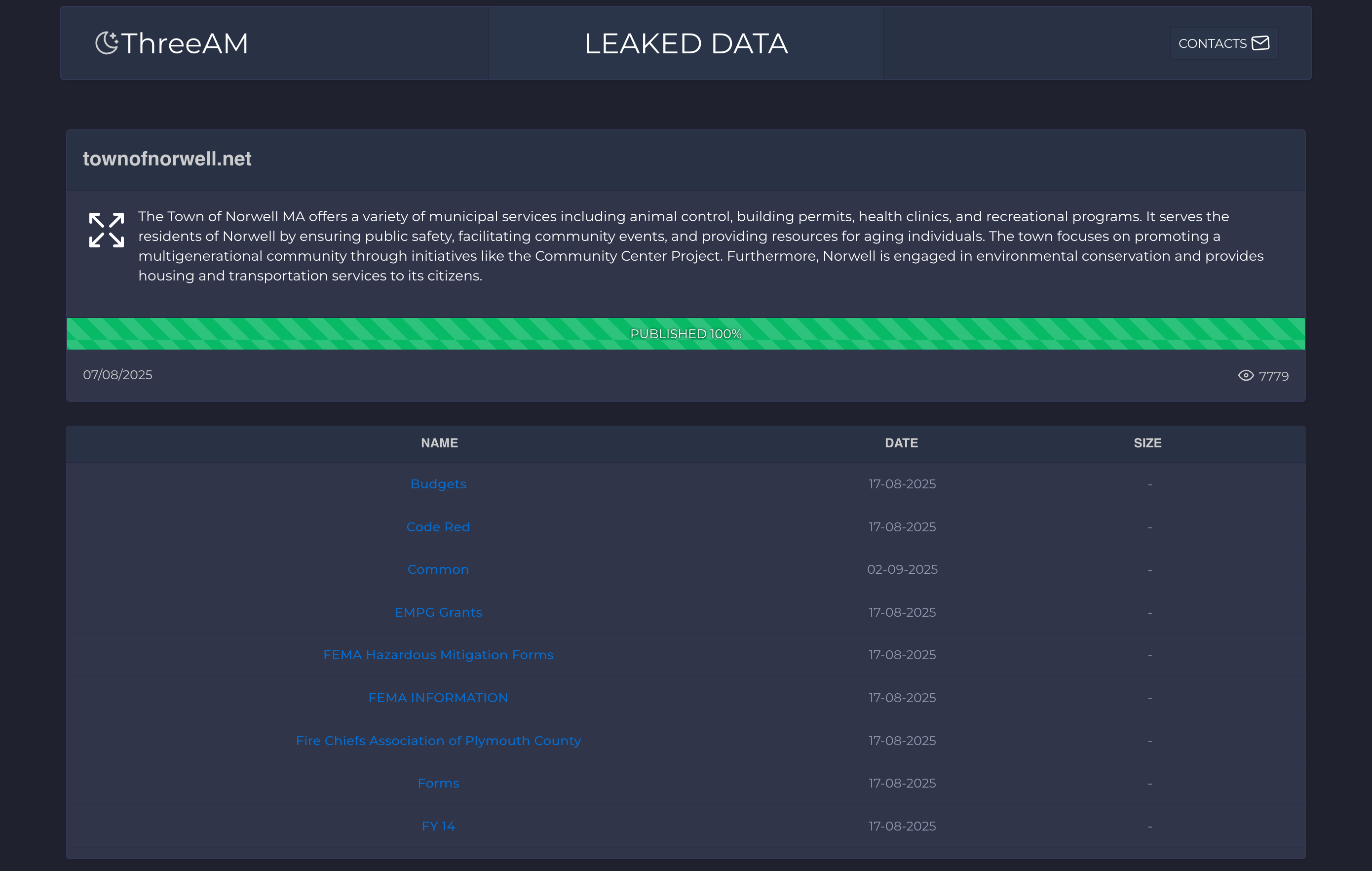Click the 17-08-2025 date in Code Red row
Viewport: 1372px width, 871px height.
tap(902, 526)
